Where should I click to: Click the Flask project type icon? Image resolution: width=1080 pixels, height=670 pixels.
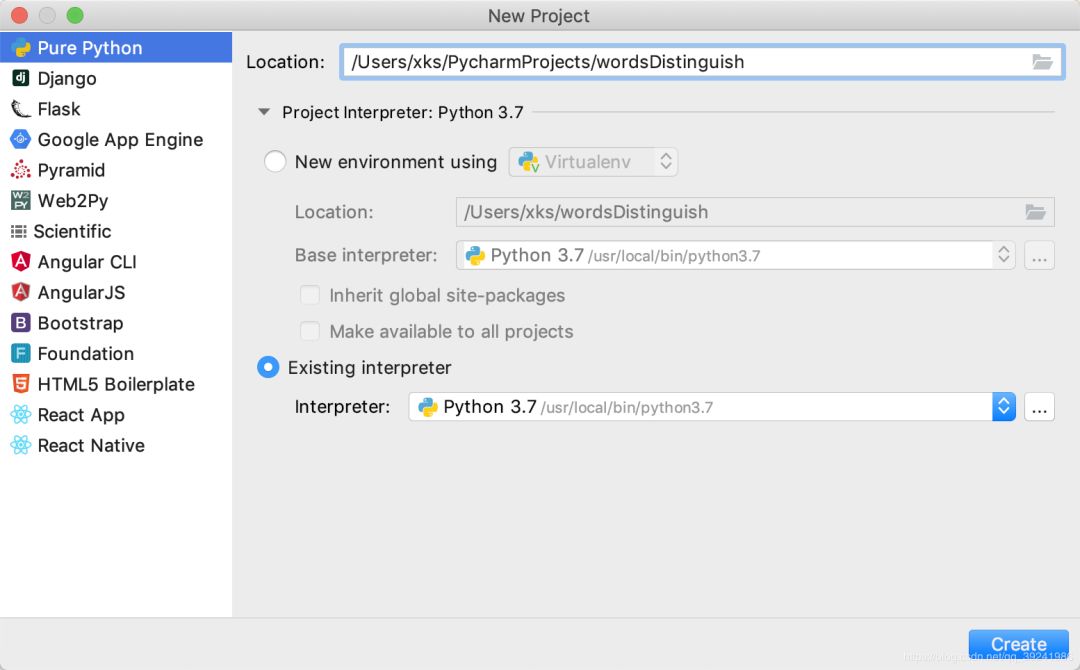21,109
